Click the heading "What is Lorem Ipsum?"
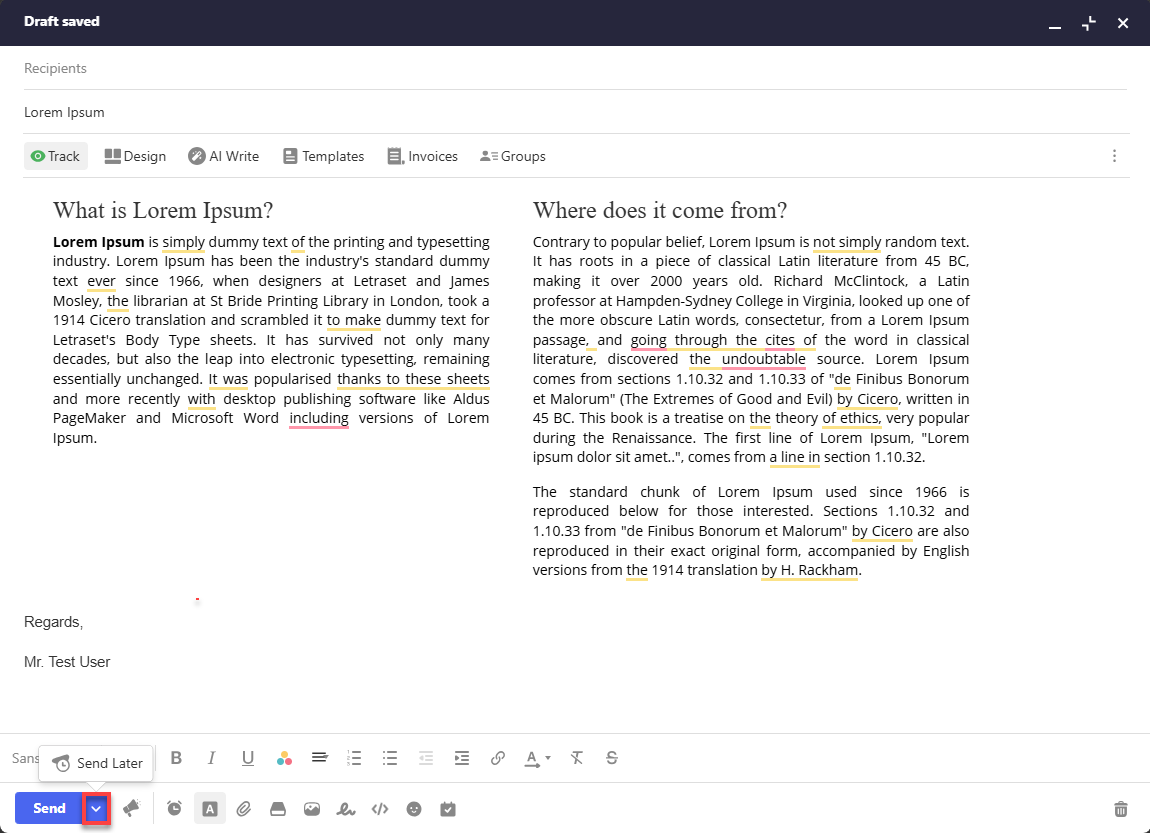Screen dimensions: 1150x833 point(163,210)
